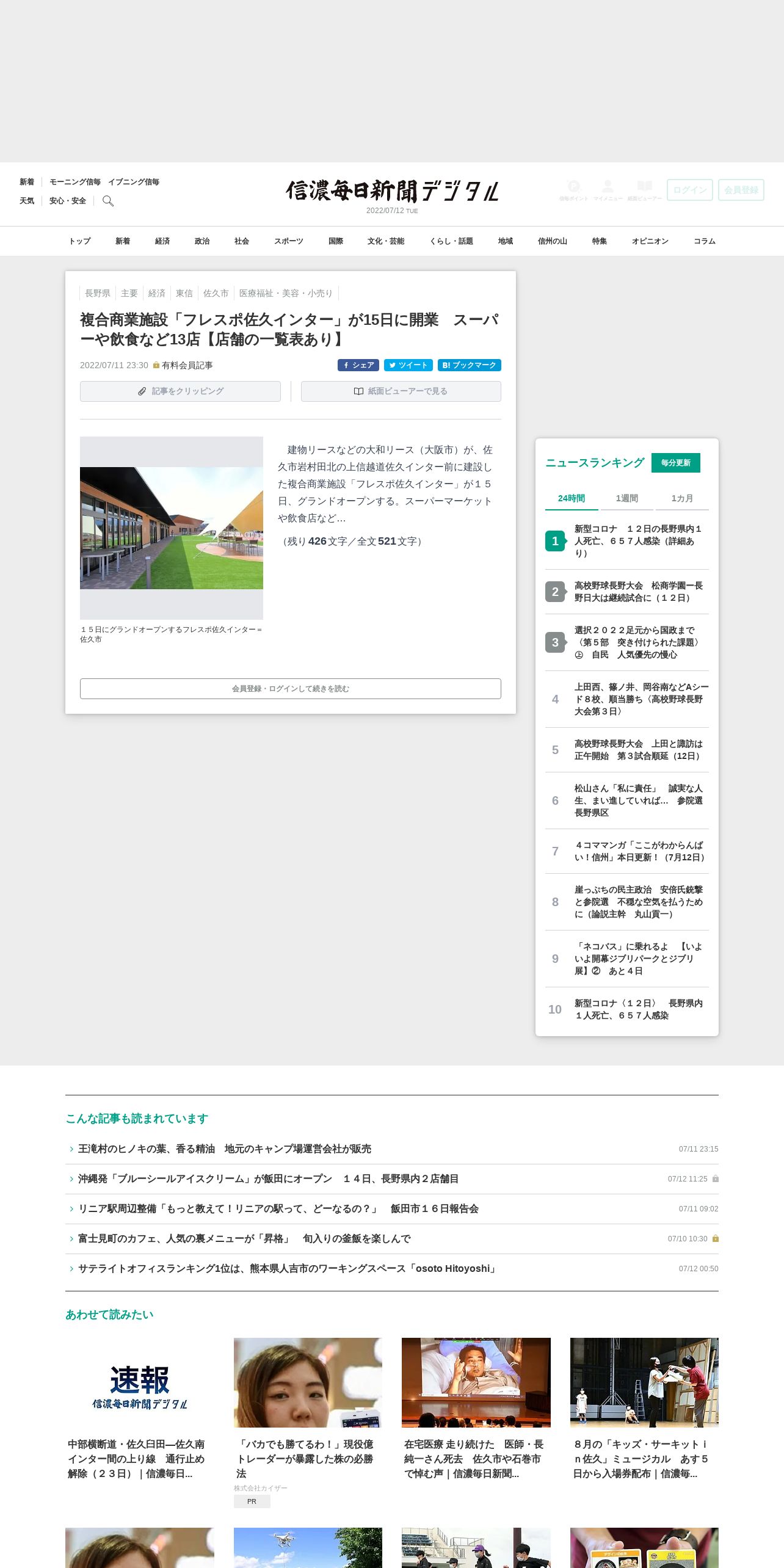784x1568 pixels.
Task: Click the 会員登録 button in header
Action: (x=741, y=190)
